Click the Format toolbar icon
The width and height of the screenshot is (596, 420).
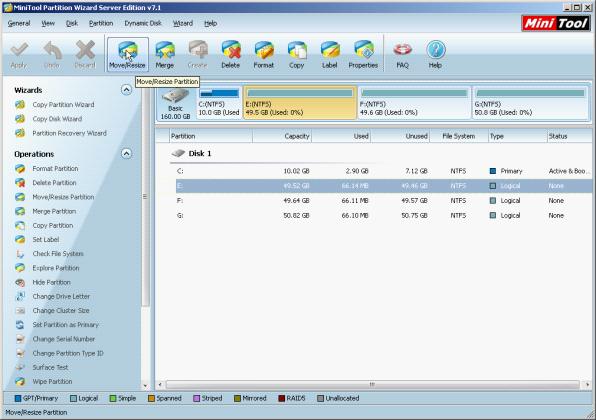point(264,55)
